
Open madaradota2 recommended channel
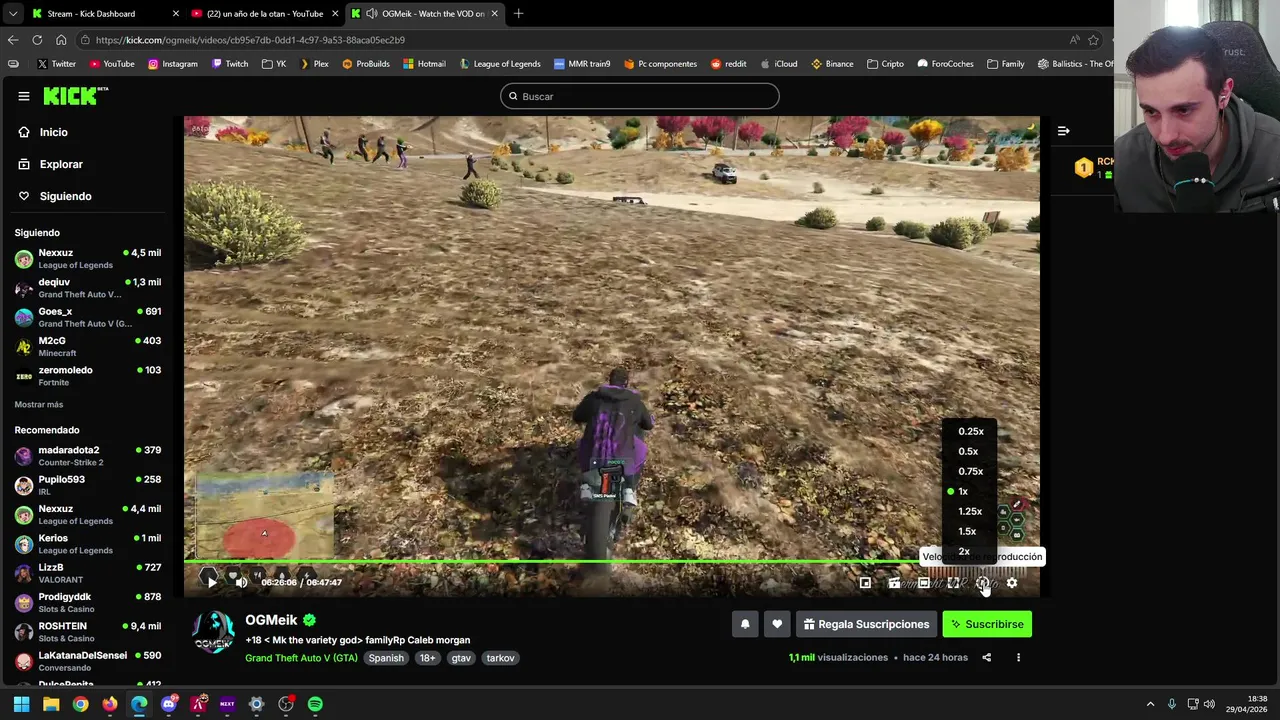tap(88, 456)
